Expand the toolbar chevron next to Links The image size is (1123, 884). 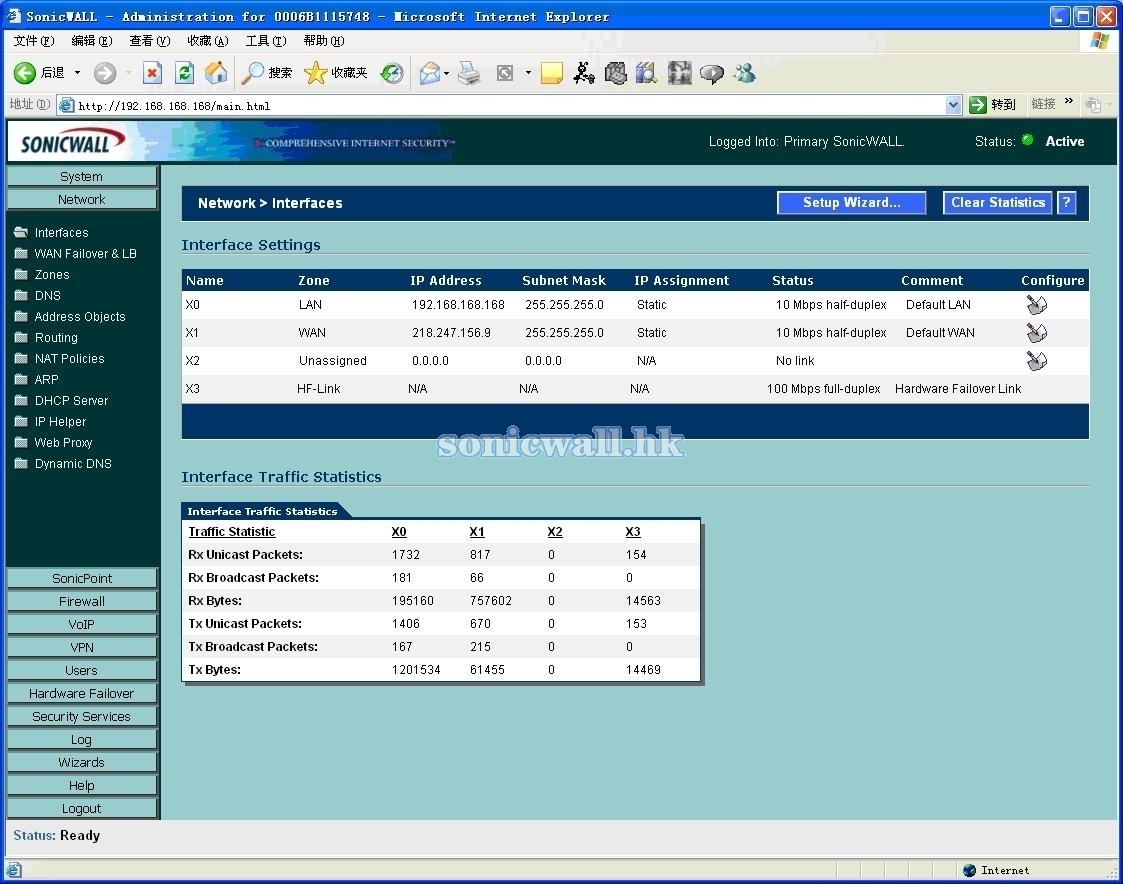[1069, 101]
